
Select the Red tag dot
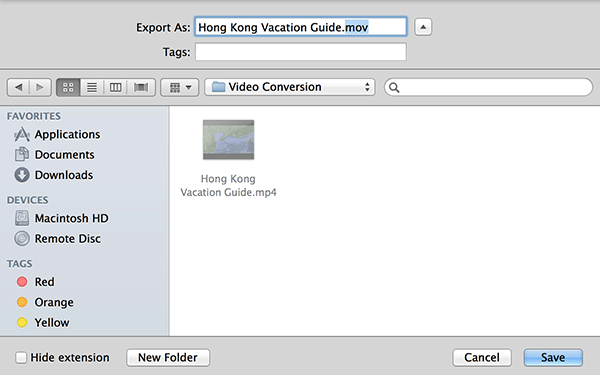coord(22,282)
